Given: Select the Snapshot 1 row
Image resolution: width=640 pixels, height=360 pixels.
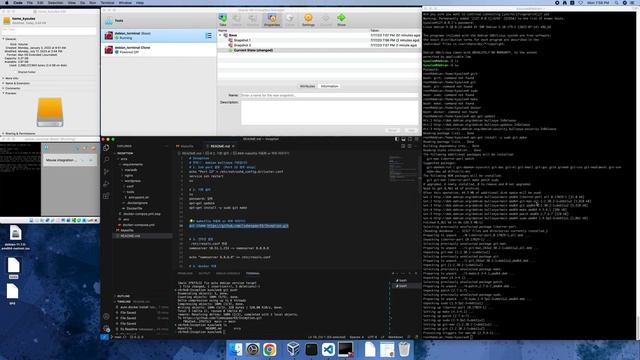Looking at the screenshot, I should coord(319,40).
